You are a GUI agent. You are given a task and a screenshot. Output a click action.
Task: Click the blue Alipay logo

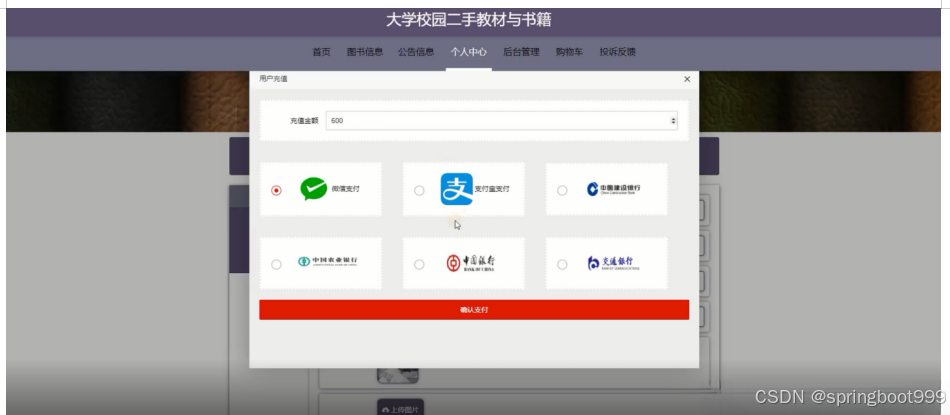click(x=456, y=189)
